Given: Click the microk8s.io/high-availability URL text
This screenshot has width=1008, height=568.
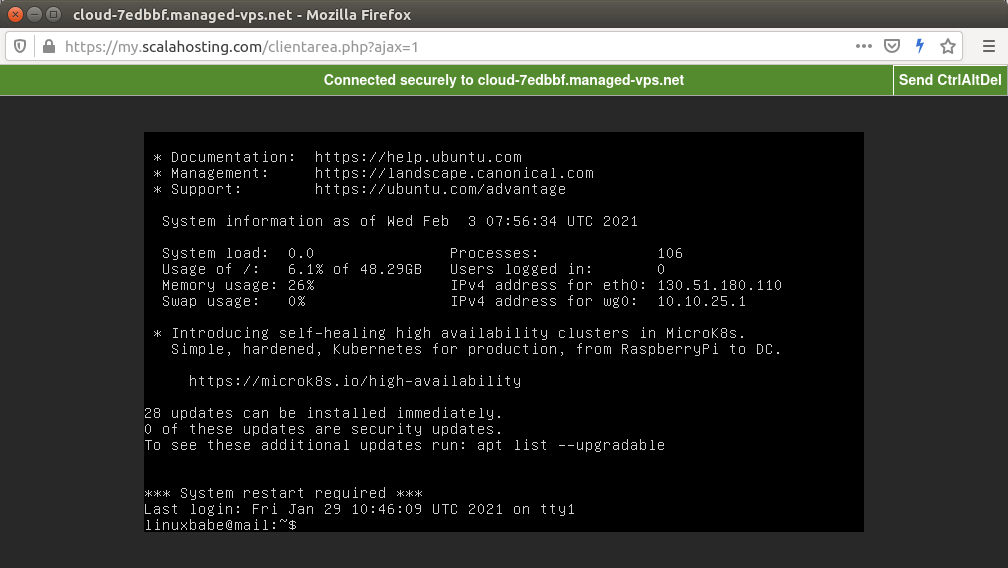Looking at the screenshot, I should pyautogui.click(x=355, y=381).
